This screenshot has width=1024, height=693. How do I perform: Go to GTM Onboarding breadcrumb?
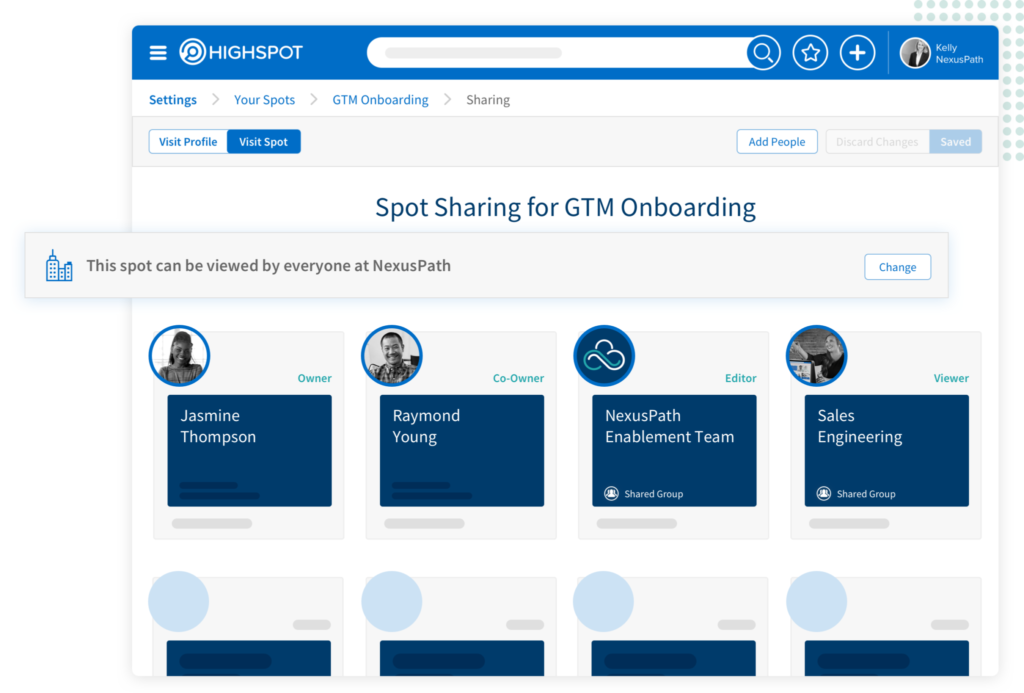click(x=380, y=100)
